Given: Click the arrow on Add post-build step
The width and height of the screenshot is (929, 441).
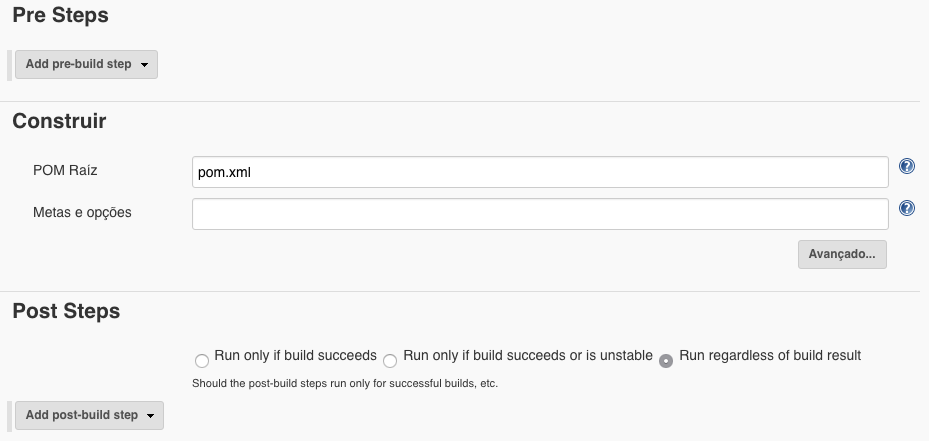Looking at the screenshot, I should tap(150, 416).
